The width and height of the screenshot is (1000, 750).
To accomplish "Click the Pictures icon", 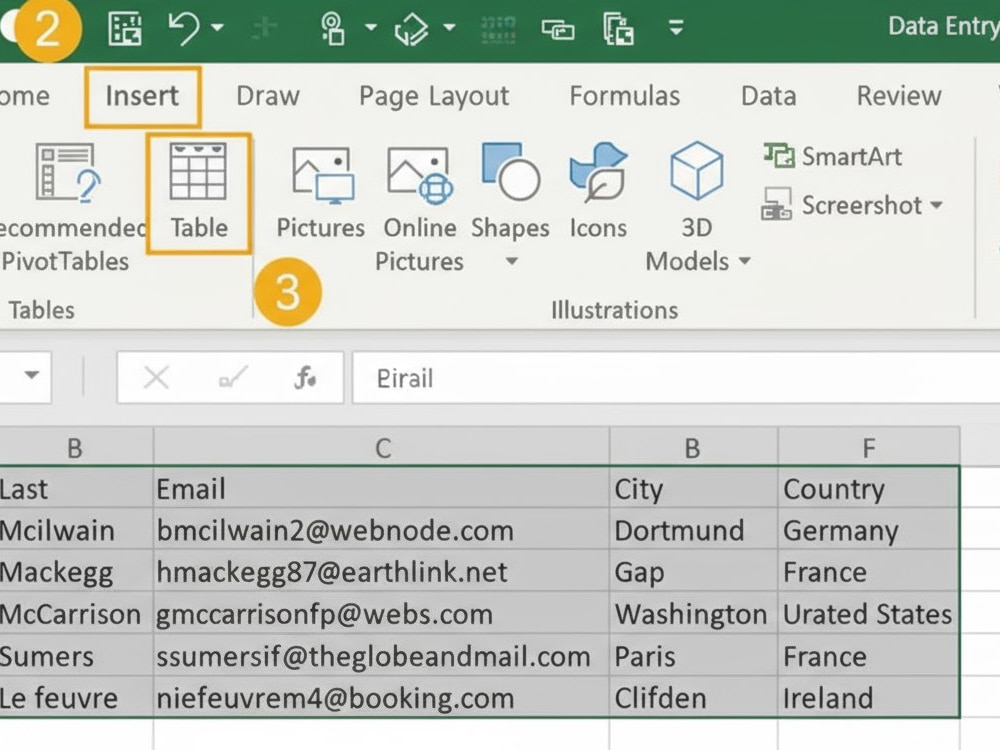I will [322, 177].
